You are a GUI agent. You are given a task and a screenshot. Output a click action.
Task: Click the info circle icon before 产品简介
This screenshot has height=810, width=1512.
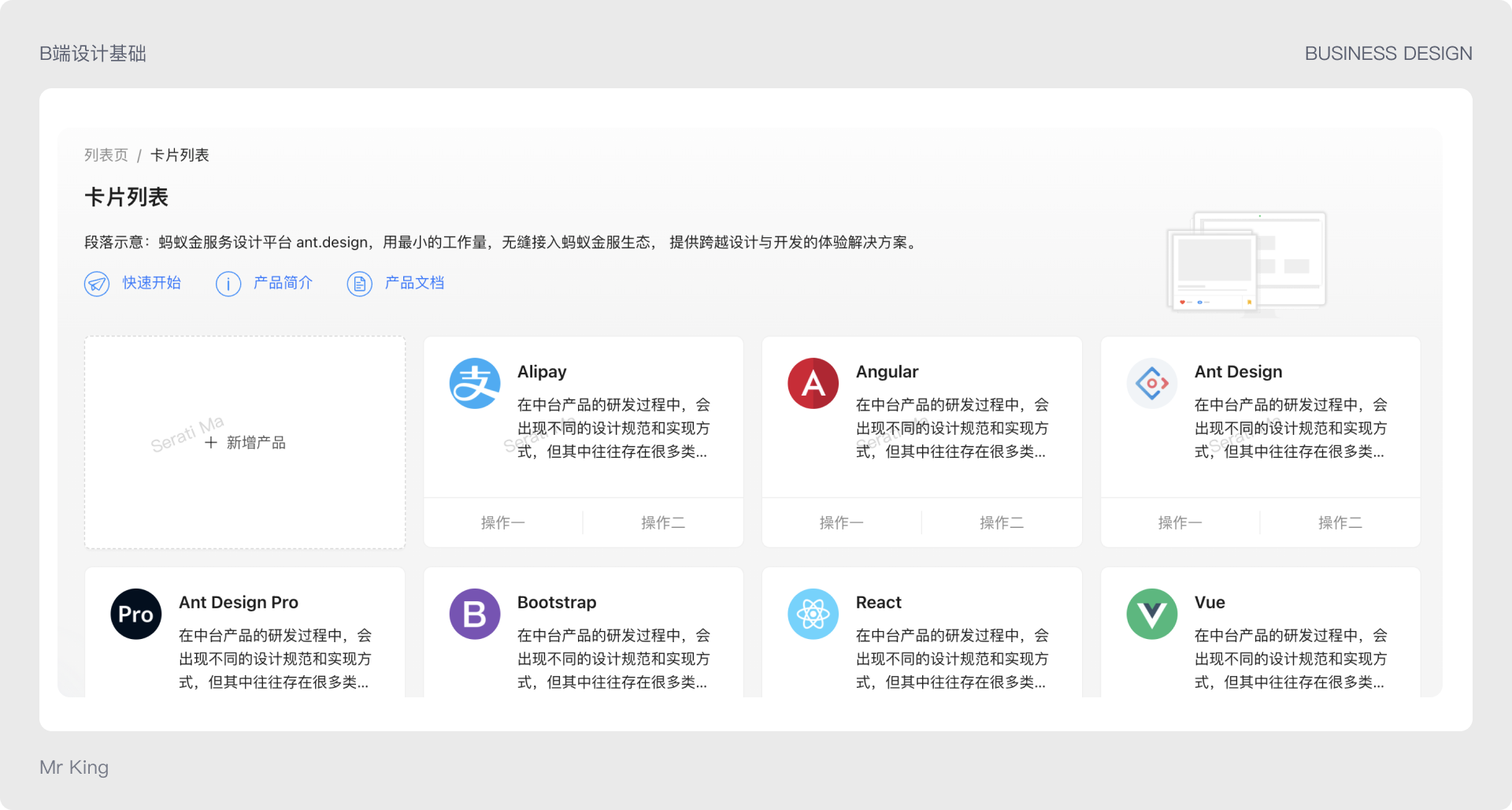228,284
